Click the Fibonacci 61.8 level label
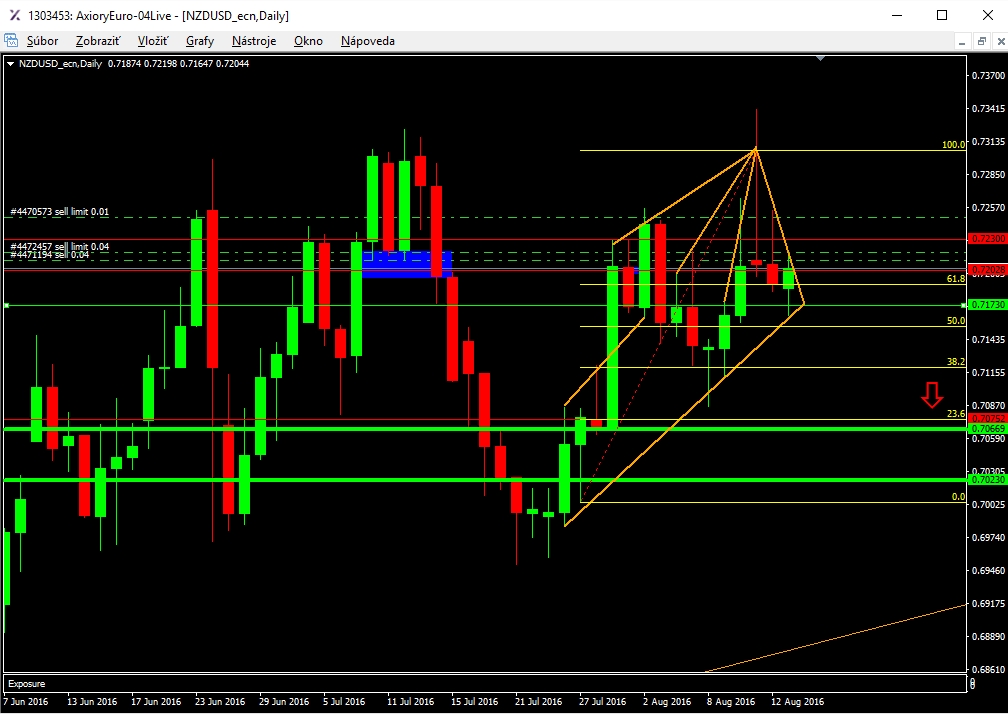Image resolution: width=1008 pixels, height=715 pixels. point(956,278)
